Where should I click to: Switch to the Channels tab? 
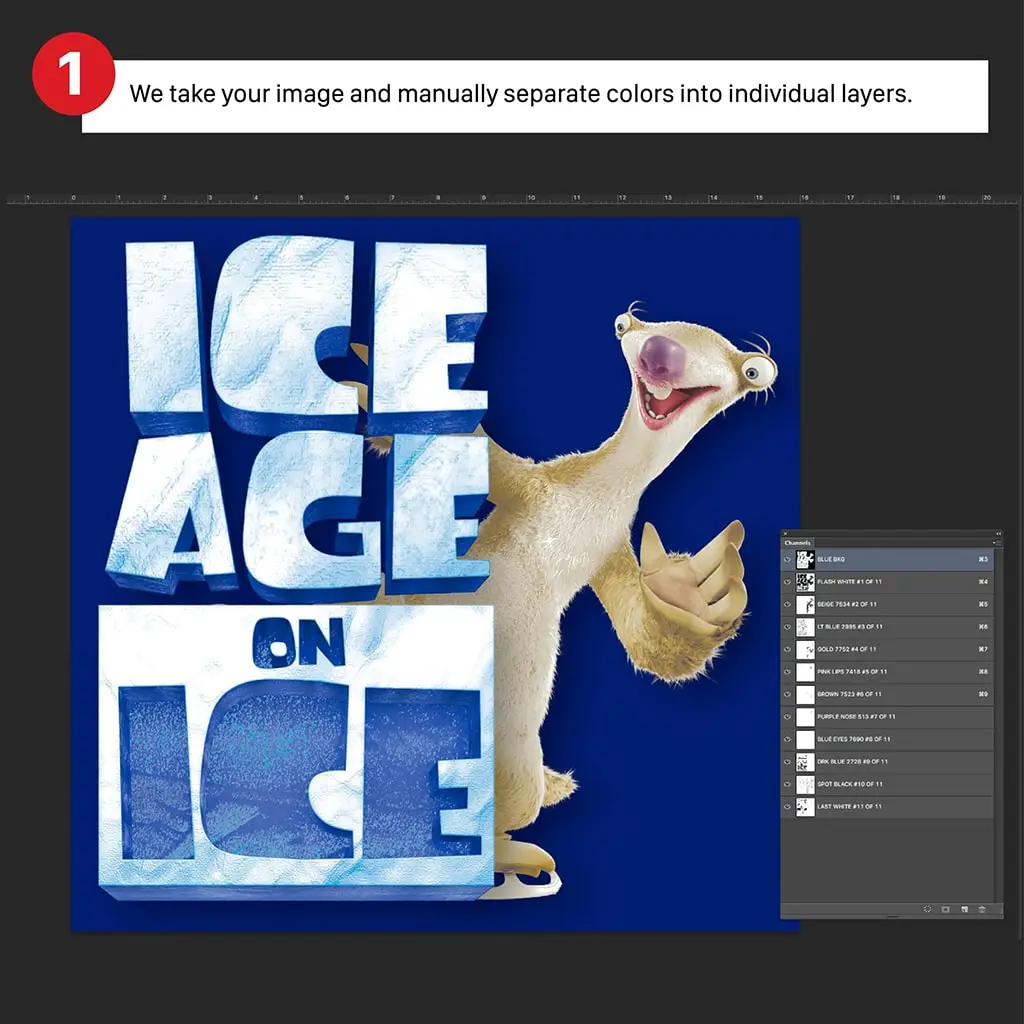[797, 543]
